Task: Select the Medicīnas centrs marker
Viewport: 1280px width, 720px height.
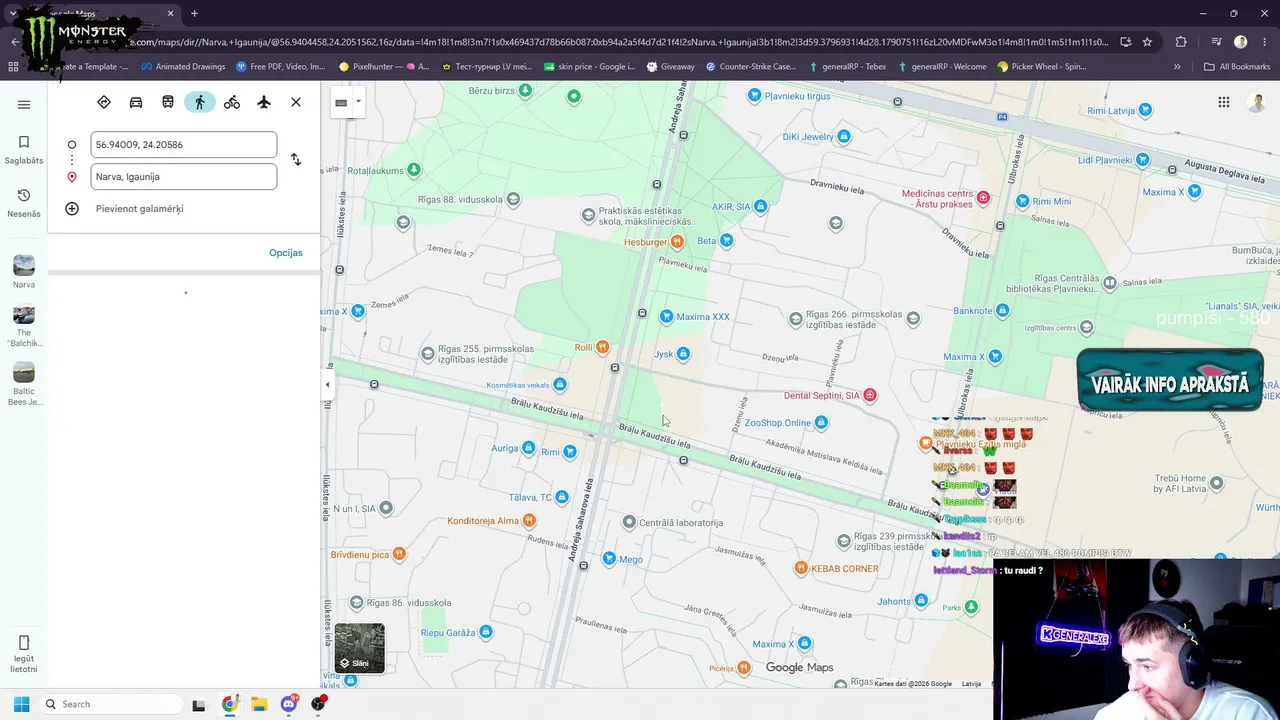Action: [x=984, y=198]
